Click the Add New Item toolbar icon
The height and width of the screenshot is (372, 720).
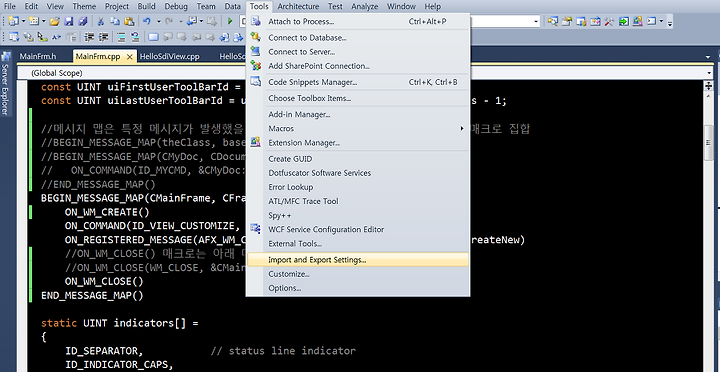pyautogui.click(x=34, y=21)
